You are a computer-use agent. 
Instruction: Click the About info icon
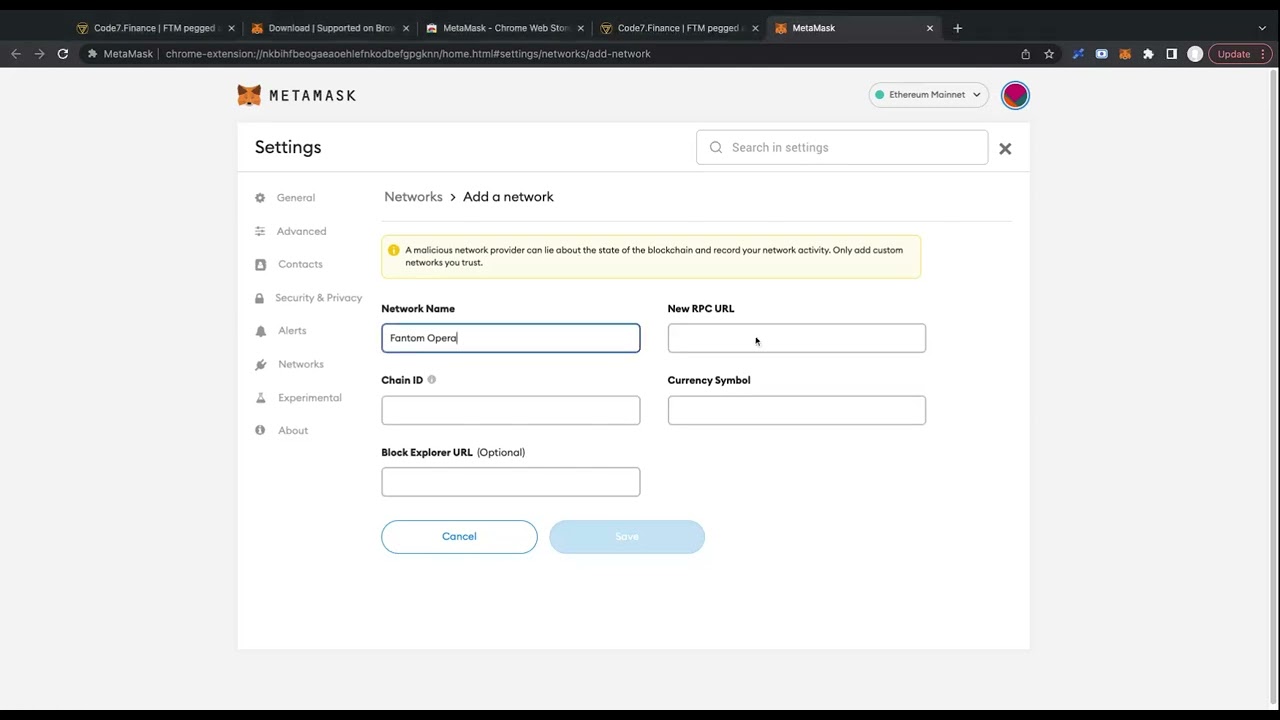(x=260, y=430)
